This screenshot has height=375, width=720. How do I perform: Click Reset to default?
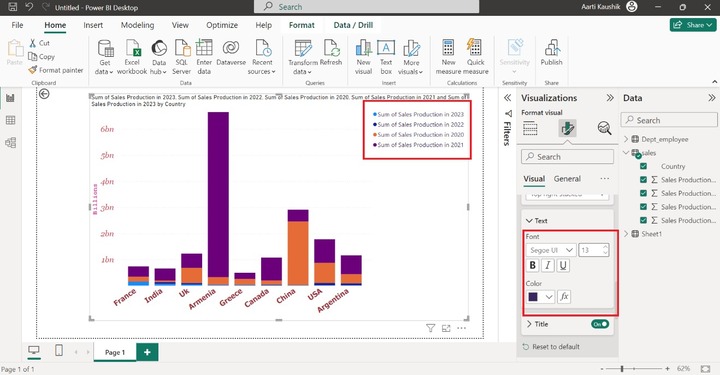[x=551, y=347]
